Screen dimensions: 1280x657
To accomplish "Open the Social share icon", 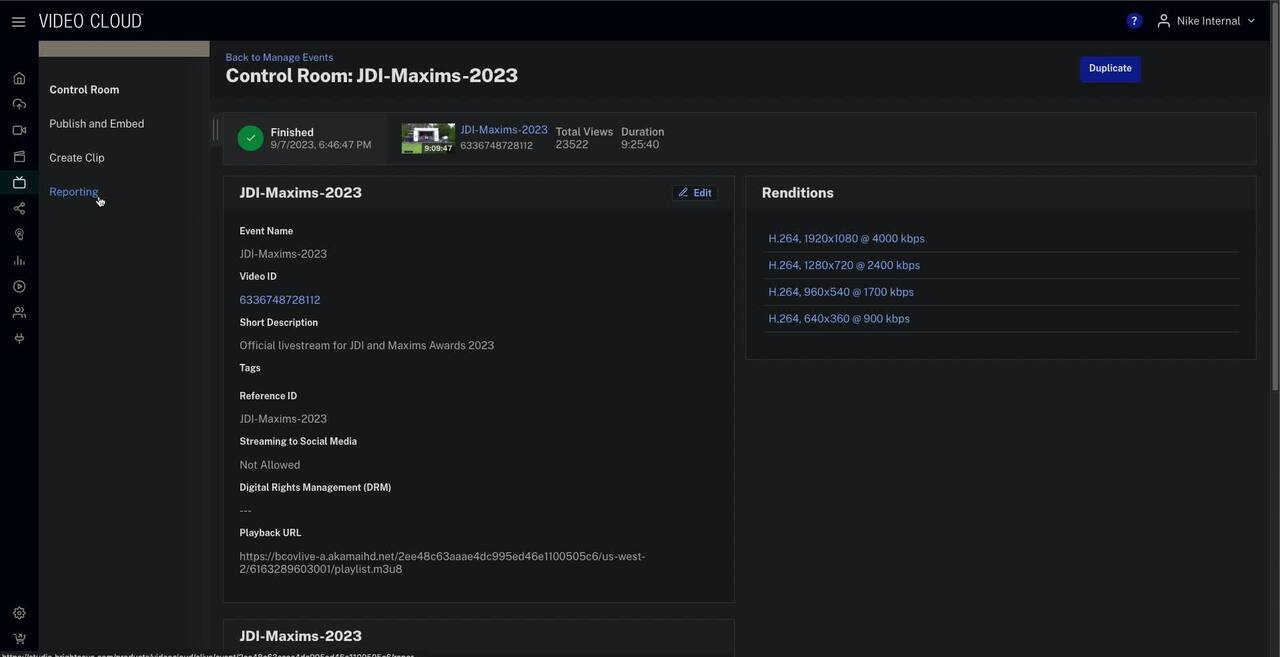I will coord(19,208).
